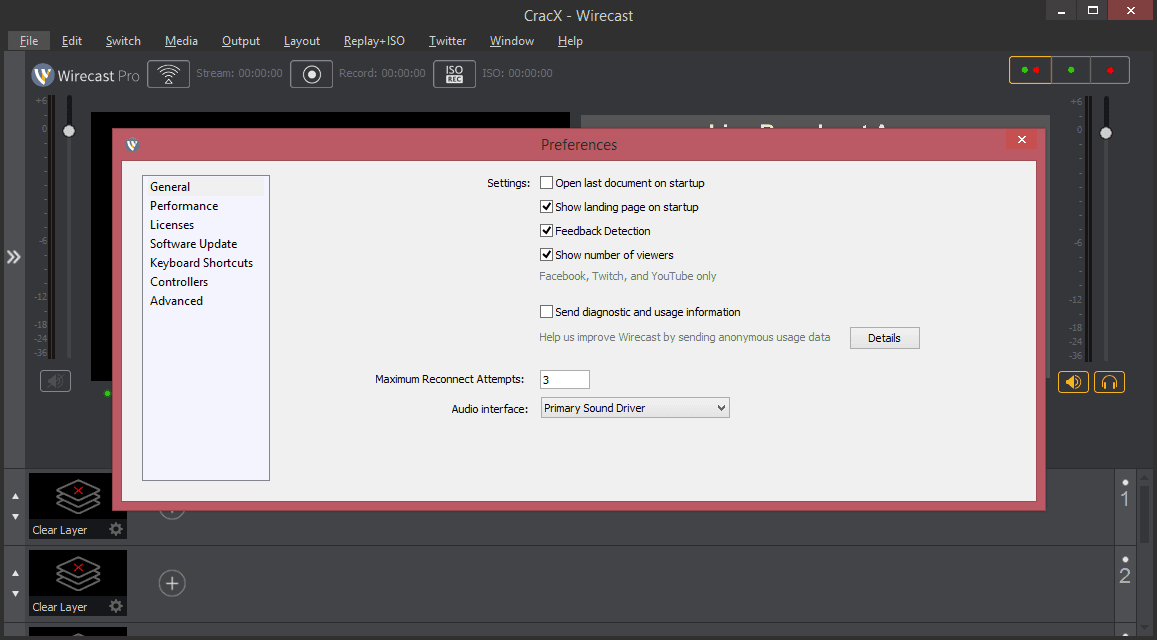Screen dimensions: 1157x640
Task: Open settings gear on layer 2 Clear Layer
Action: 116,605
